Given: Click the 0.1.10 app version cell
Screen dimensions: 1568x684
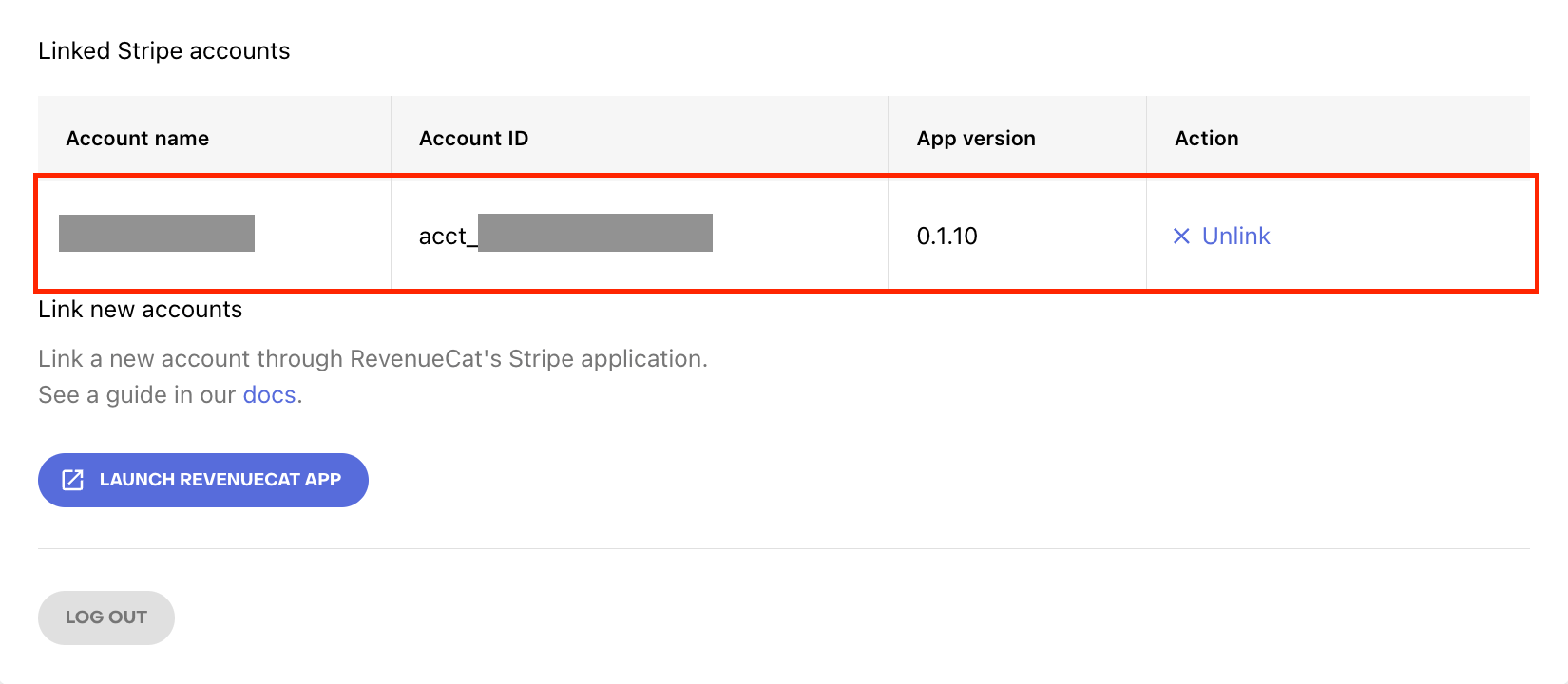Looking at the screenshot, I should (947, 237).
